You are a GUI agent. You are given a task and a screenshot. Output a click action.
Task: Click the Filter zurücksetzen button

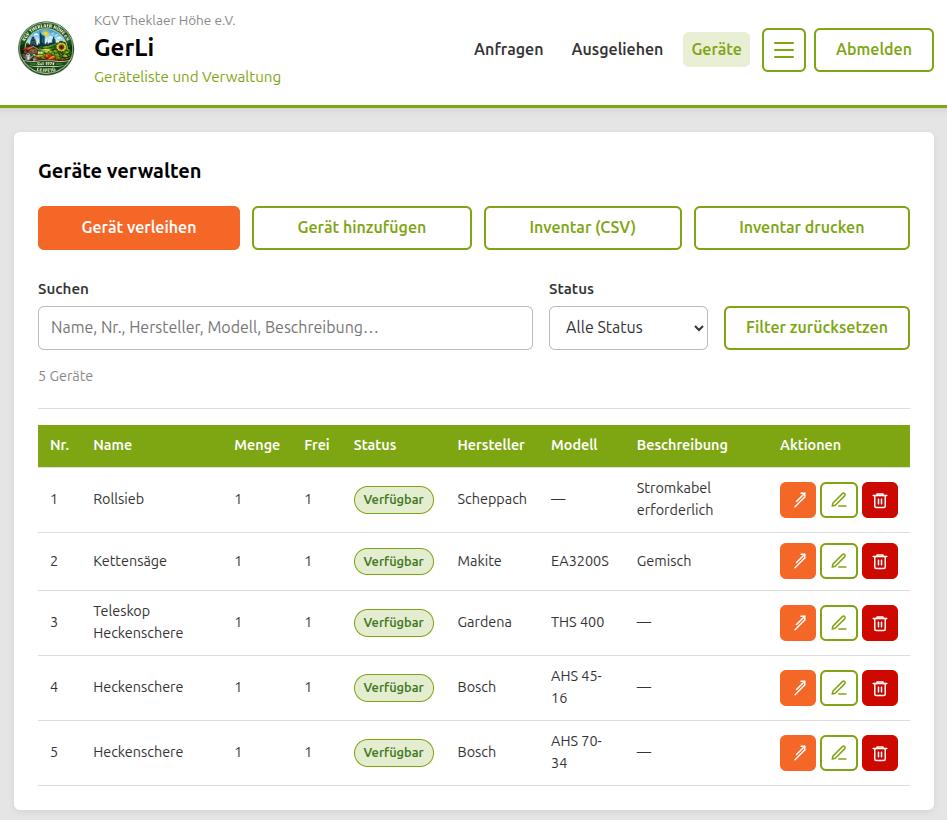click(x=817, y=328)
